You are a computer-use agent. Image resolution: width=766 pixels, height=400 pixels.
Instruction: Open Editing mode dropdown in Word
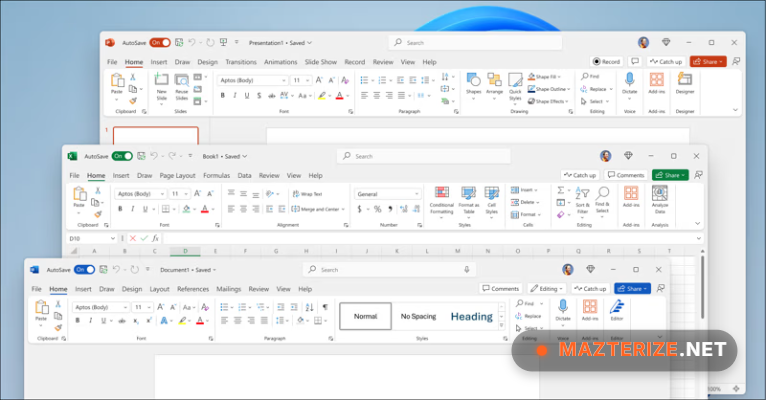pyautogui.click(x=547, y=289)
